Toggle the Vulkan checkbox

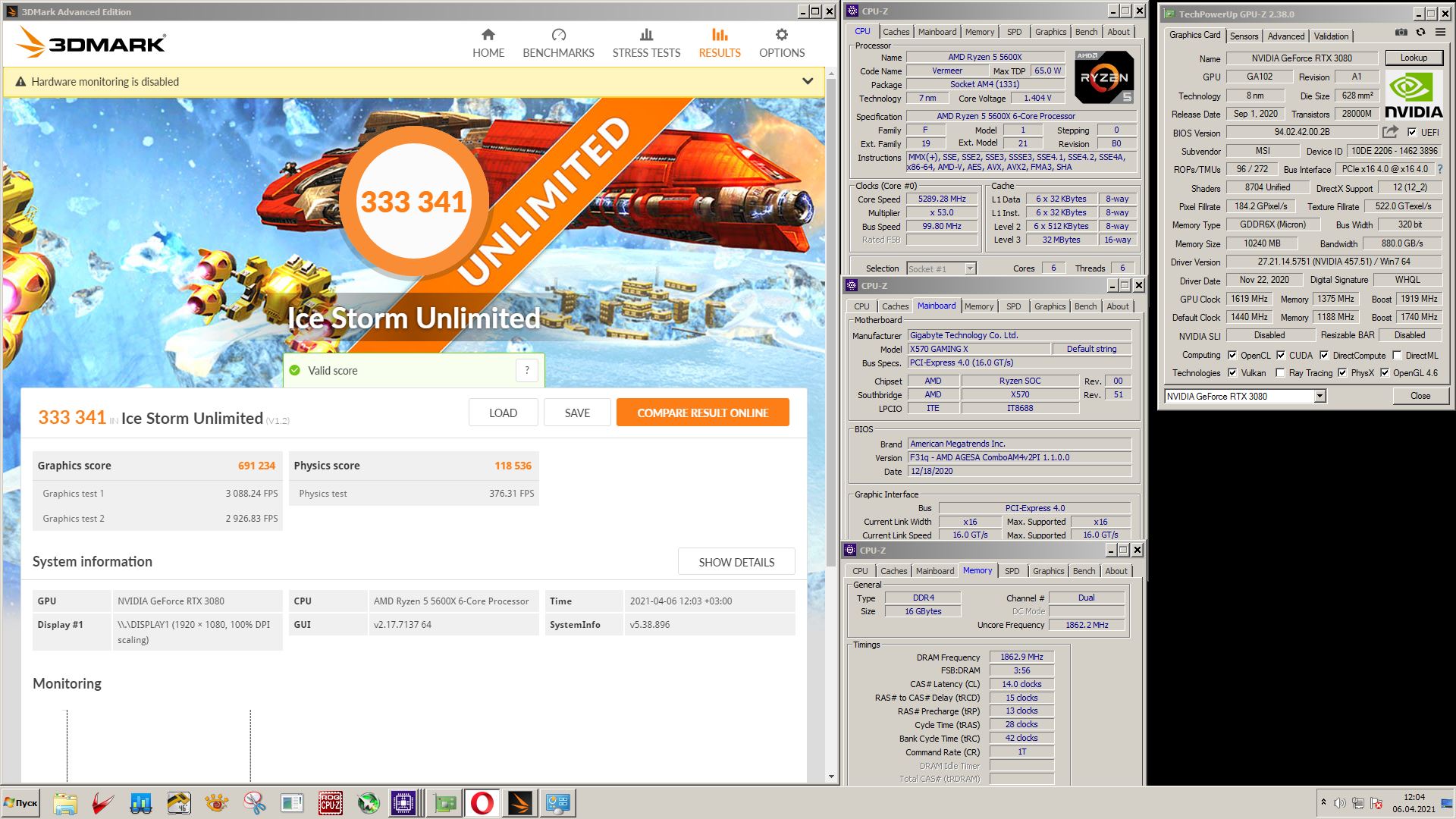(x=1232, y=372)
